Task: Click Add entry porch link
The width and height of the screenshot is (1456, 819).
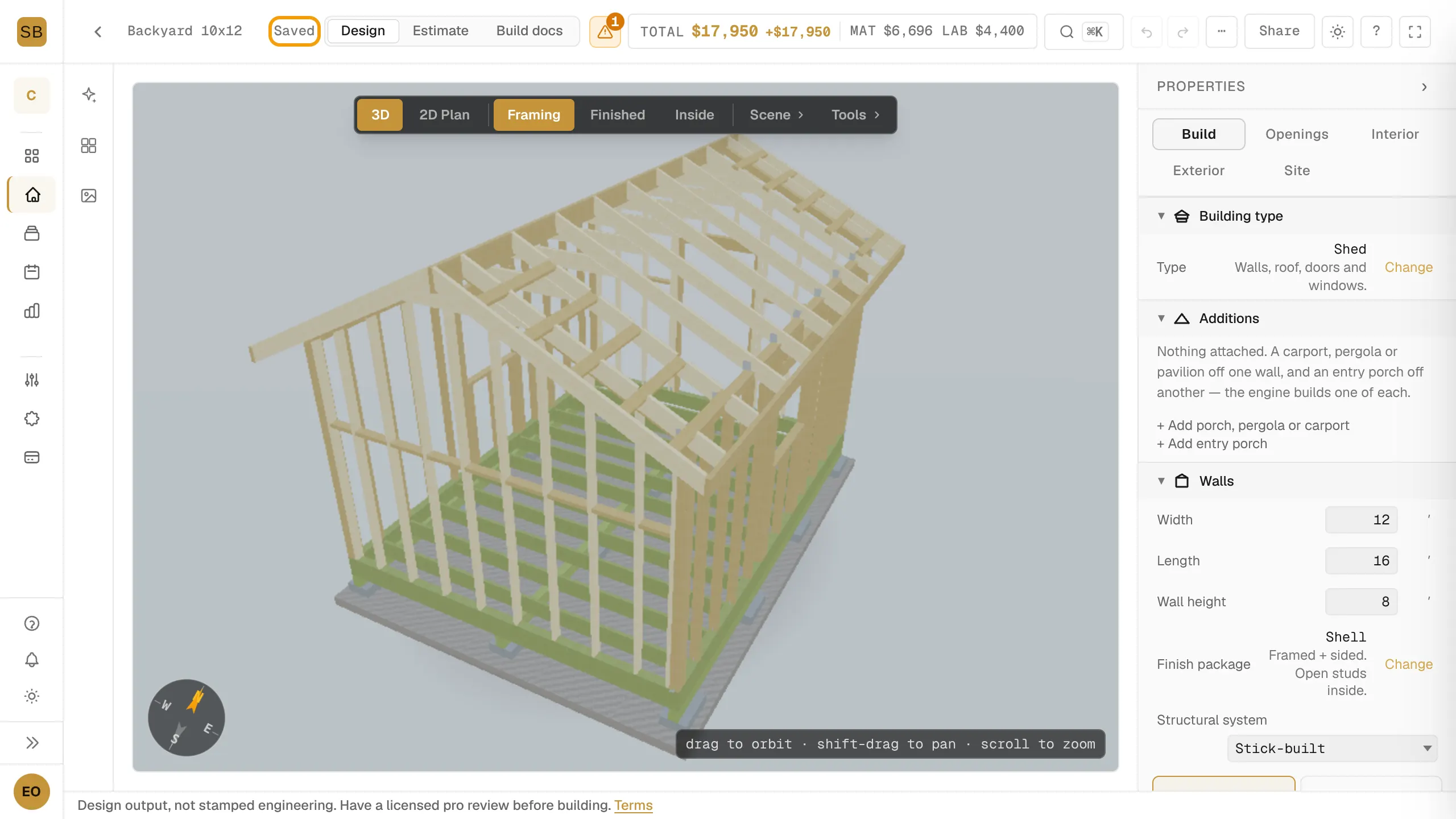Action: (1212, 444)
